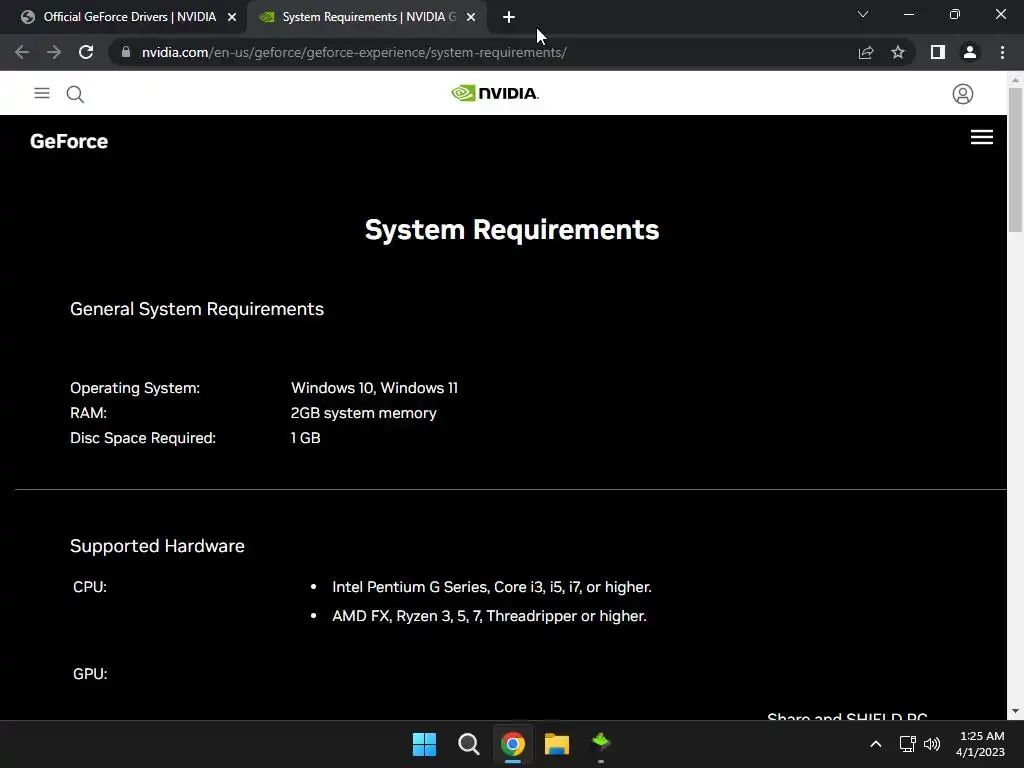Show hidden system tray icons
Viewport: 1024px width, 768px height.
click(x=876, y=744)
